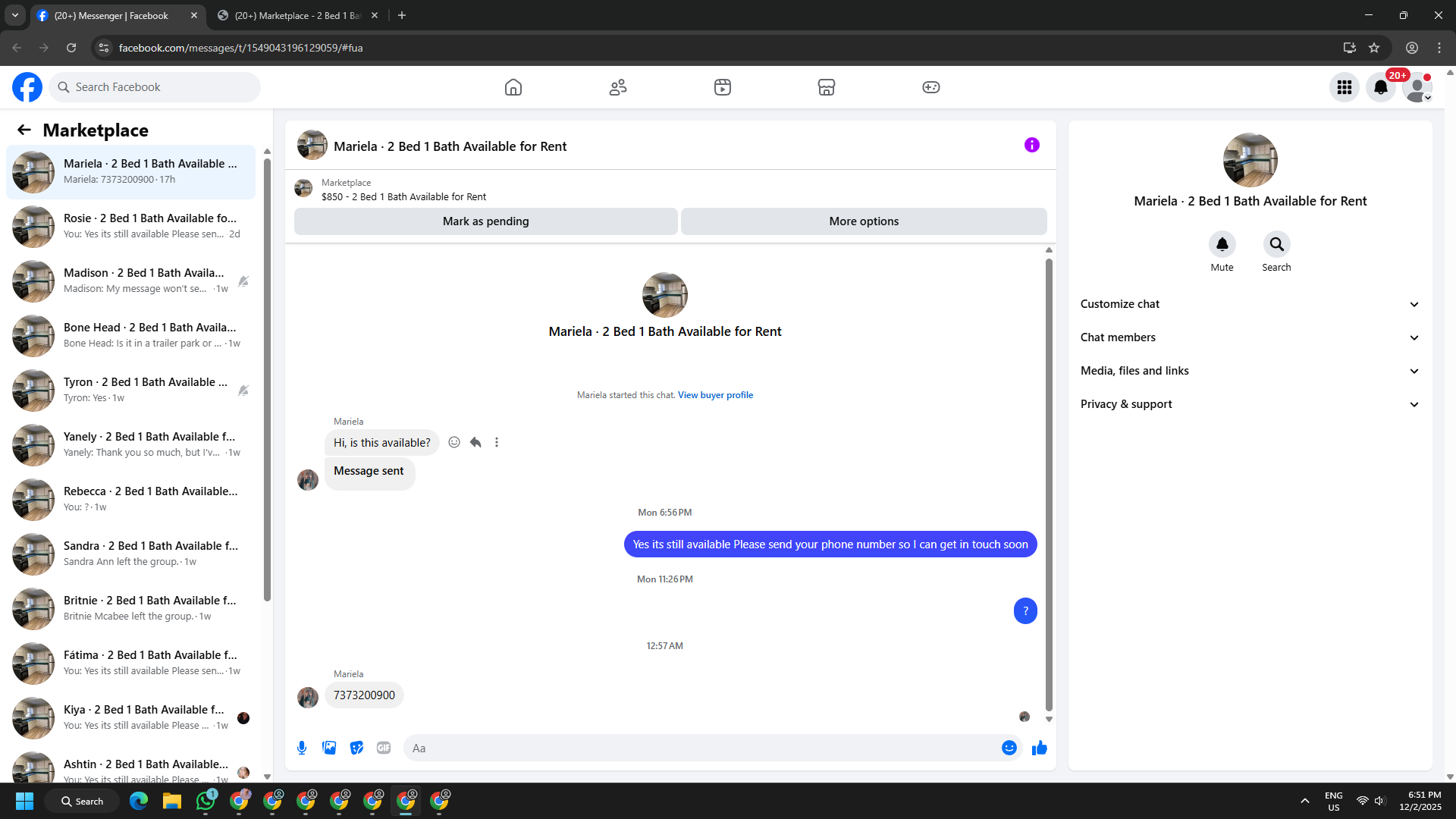Switch to the Marketplace browser tab

[297, 15]
